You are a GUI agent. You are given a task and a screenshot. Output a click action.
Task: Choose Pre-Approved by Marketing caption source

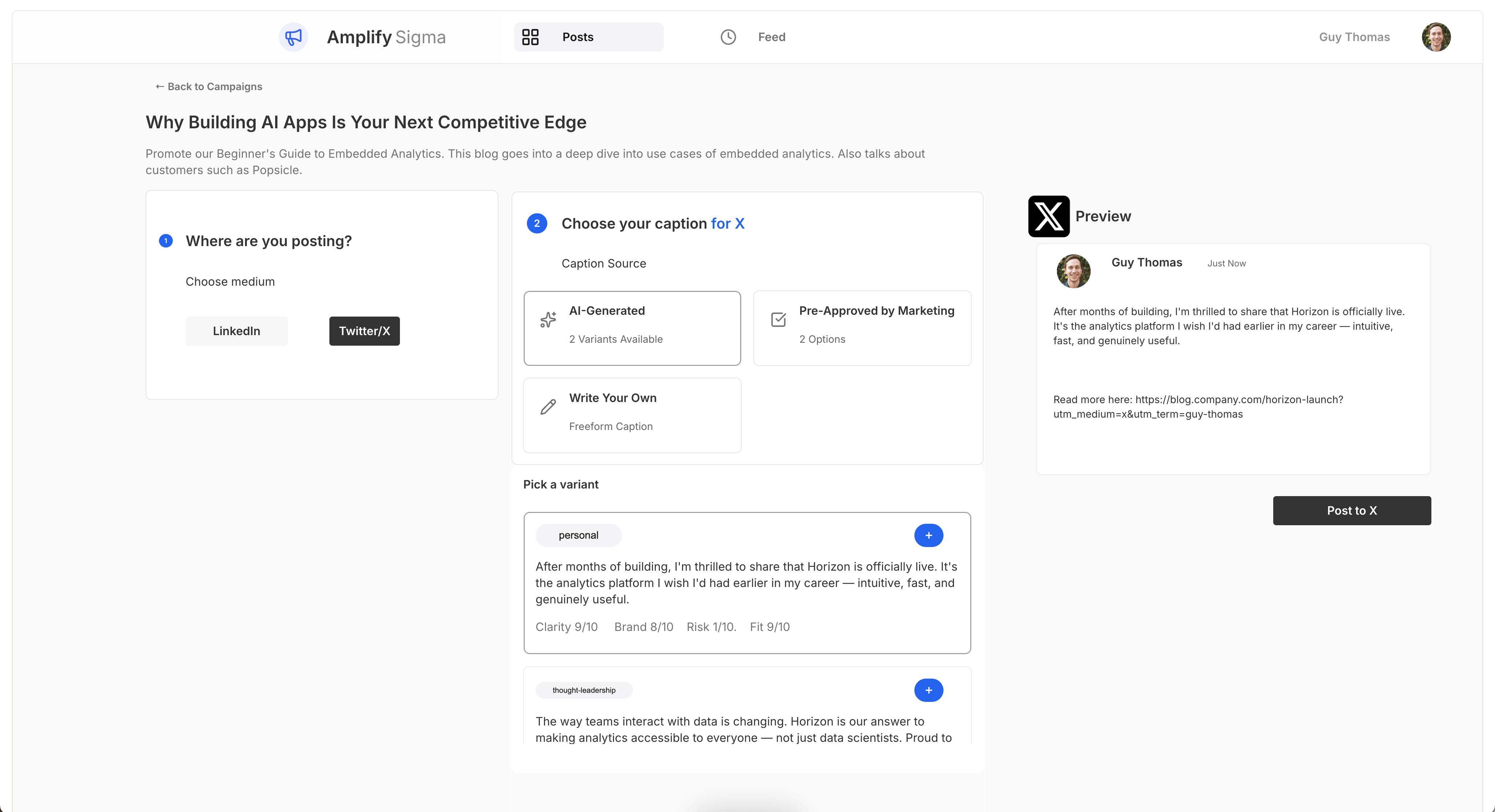862,328
